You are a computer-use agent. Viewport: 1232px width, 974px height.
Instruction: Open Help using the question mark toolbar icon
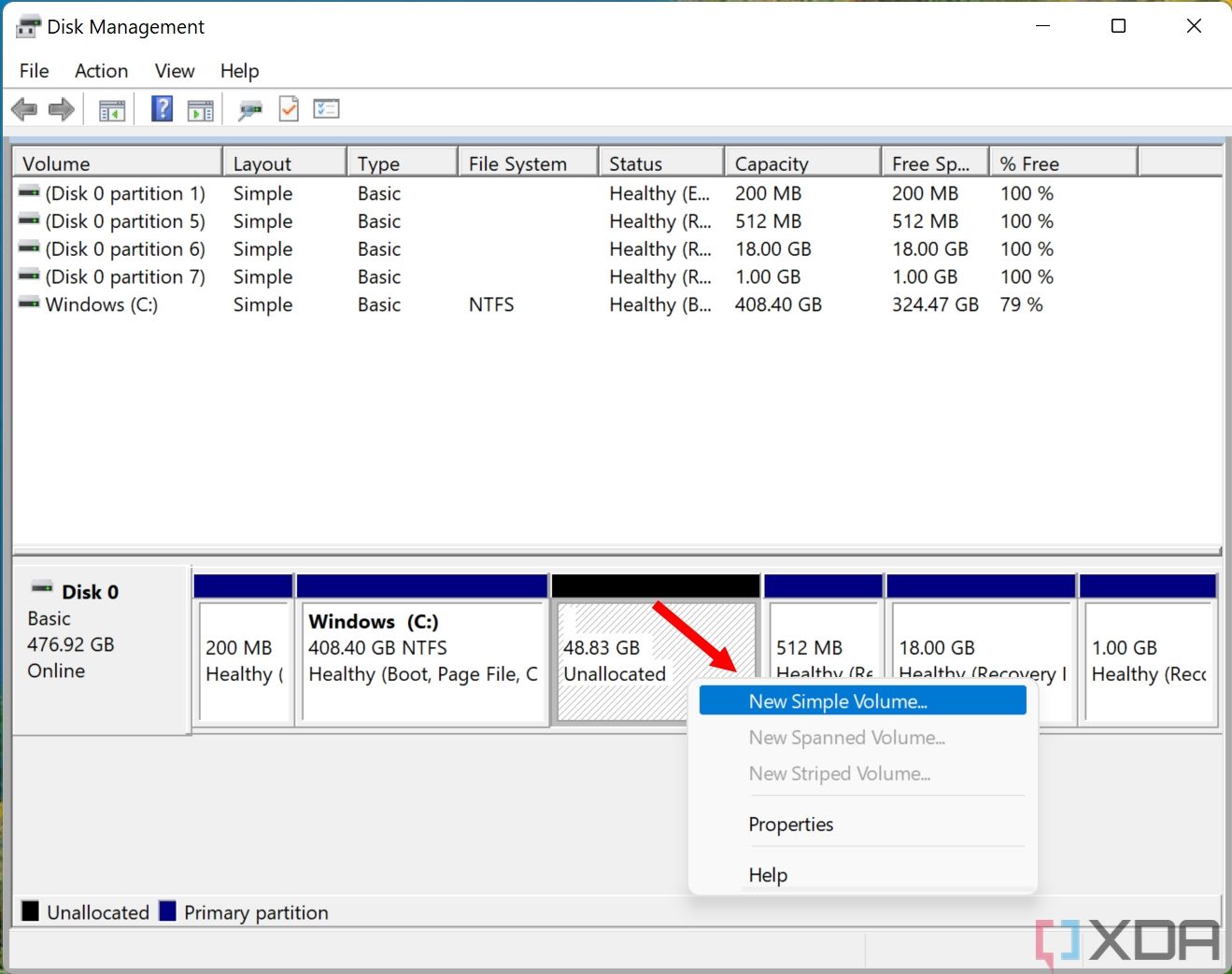[x=161, y=108]
